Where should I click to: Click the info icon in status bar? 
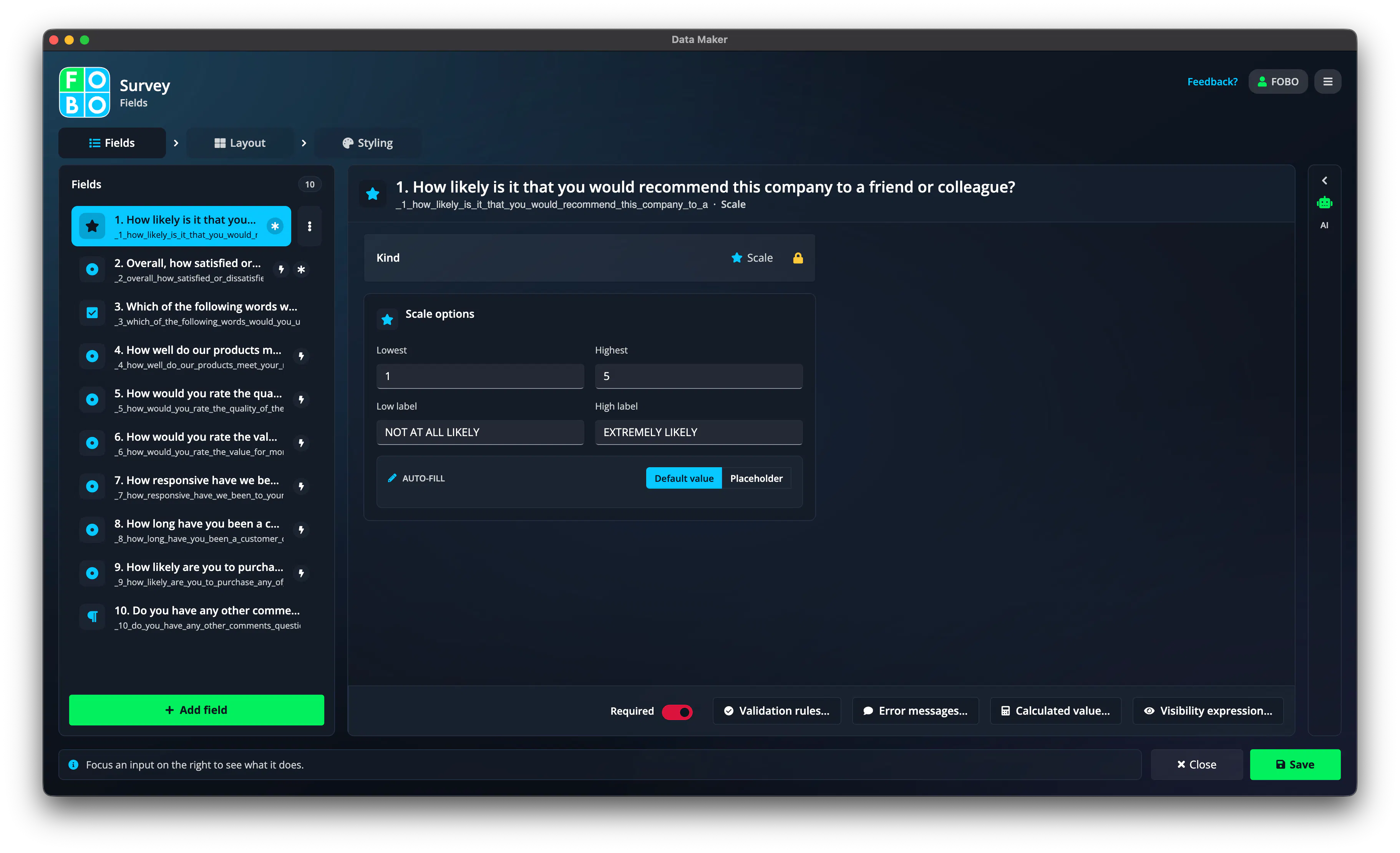73,765
